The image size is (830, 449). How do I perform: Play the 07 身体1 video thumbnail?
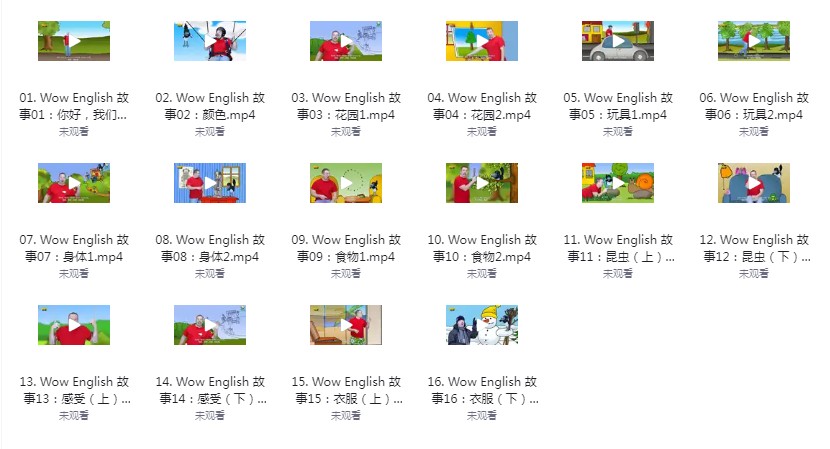(x=74, y=183)
